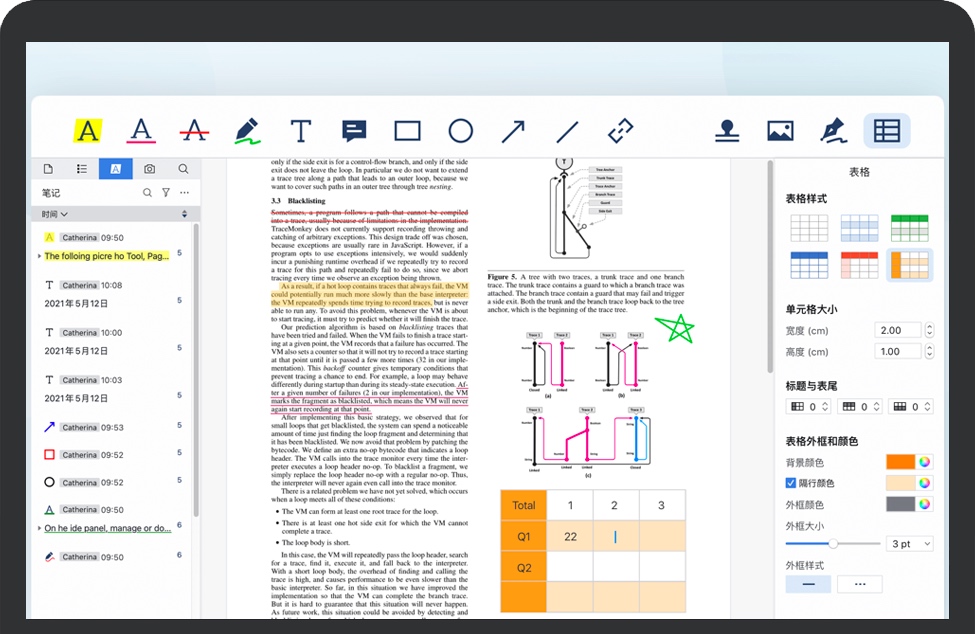Open the insert image tool

point(780,130)
